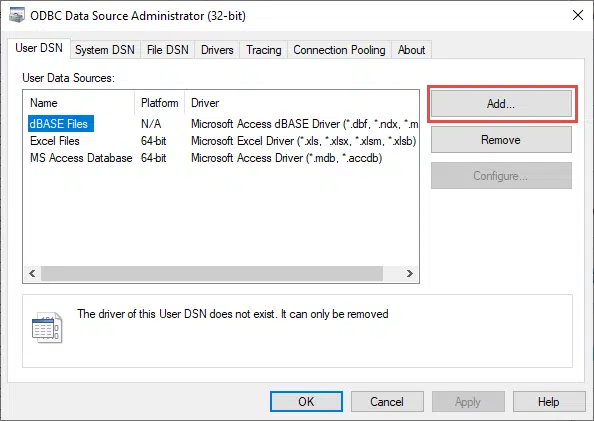Confirm with the OK button
Image resolution: width=594 pixels, height=421 pixels.
point(306,401)
